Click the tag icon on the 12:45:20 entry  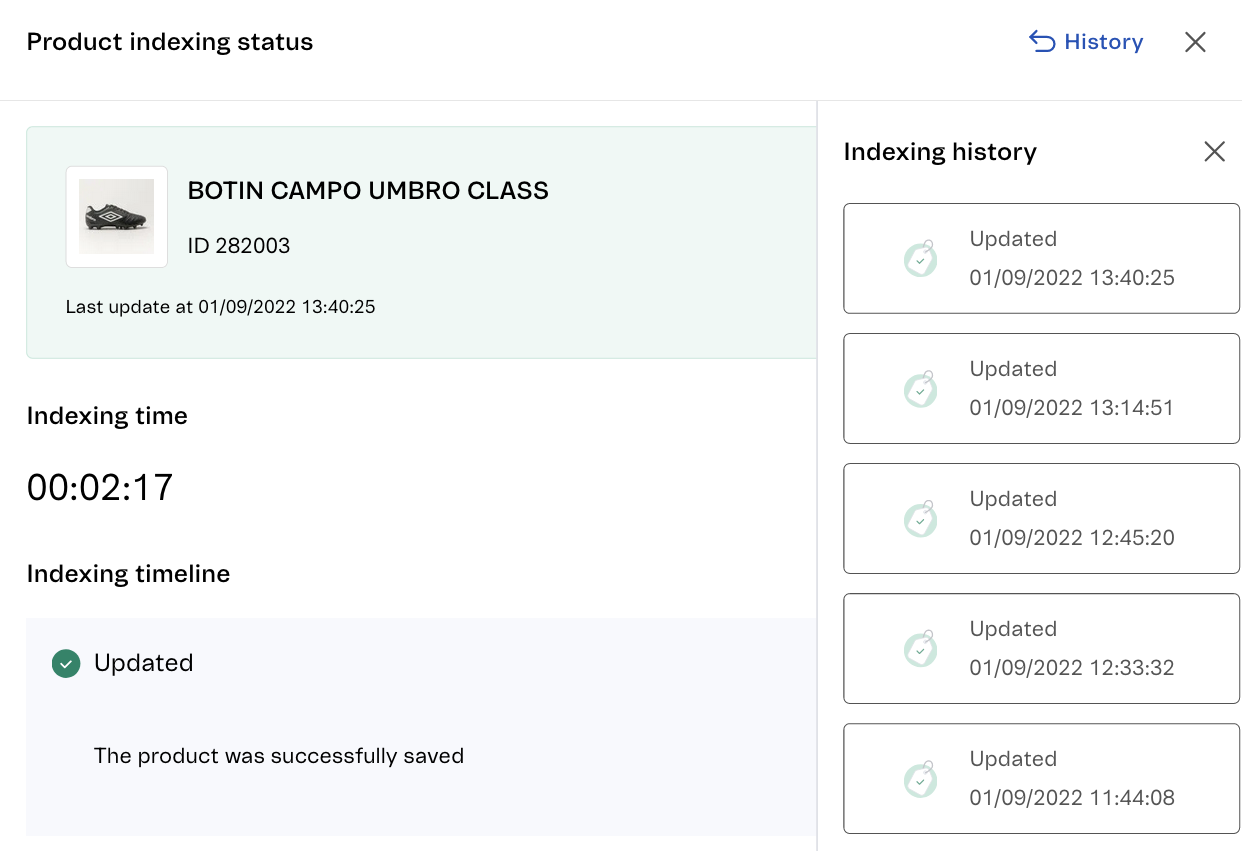tap(920, 519)
